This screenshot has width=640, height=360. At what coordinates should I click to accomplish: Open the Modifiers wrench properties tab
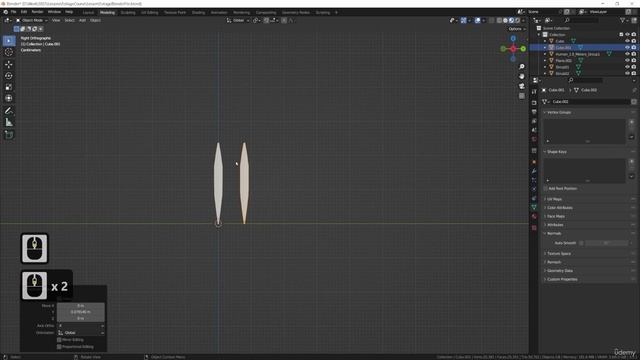(x=534, y=171)
